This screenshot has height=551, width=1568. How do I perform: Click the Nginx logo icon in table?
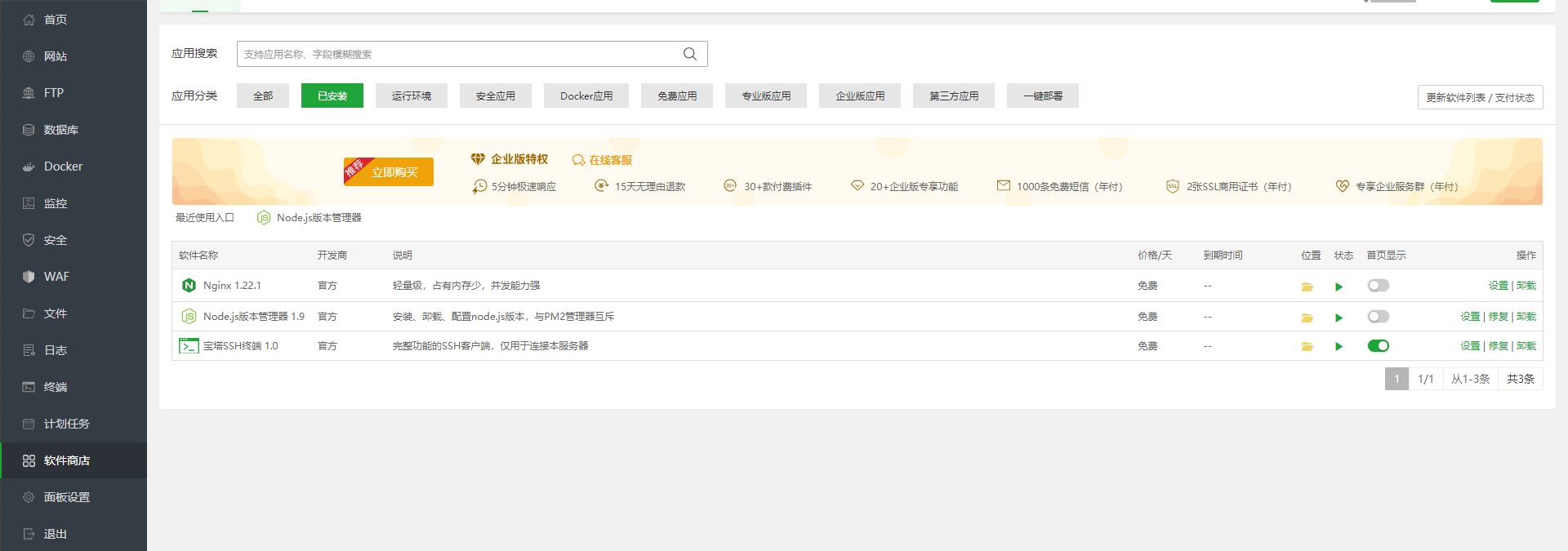pos(189,285)
